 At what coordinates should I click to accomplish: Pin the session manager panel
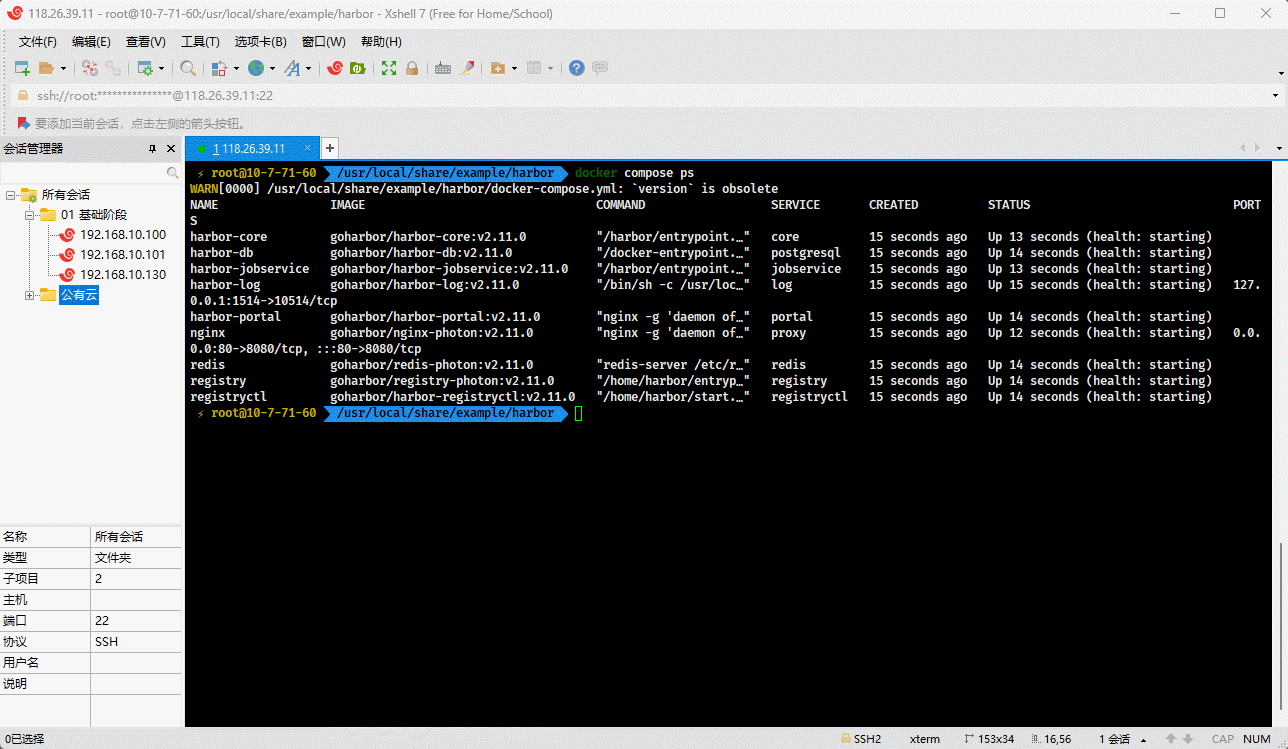pyautogui.click(x=153, y=149)
